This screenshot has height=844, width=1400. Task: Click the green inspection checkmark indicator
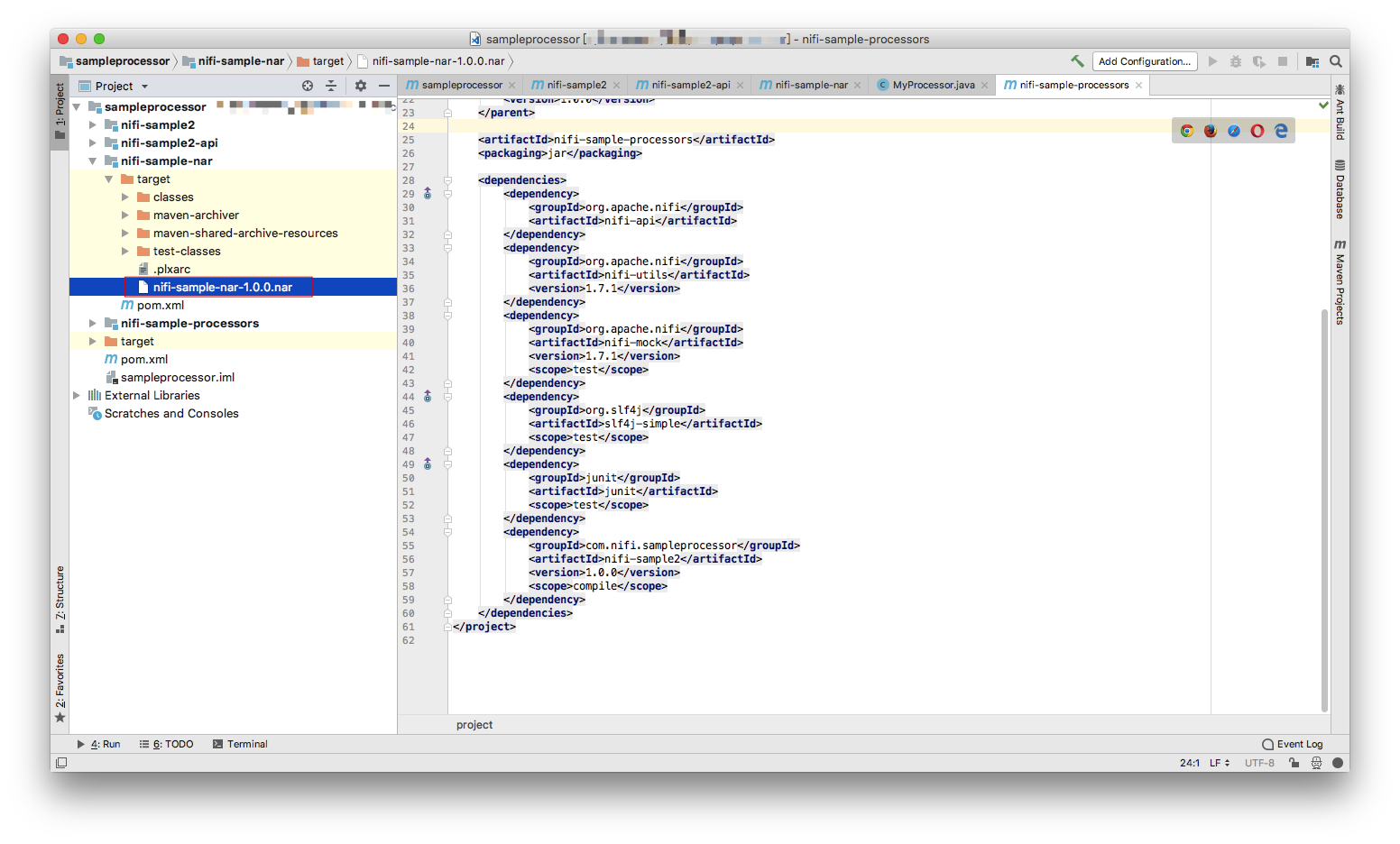click(1323, 105)
